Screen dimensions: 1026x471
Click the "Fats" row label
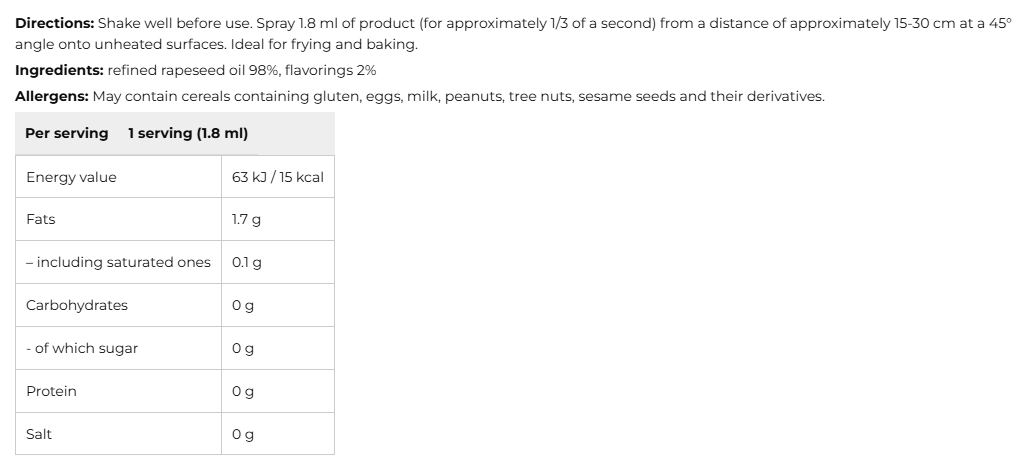coord(41,219)
